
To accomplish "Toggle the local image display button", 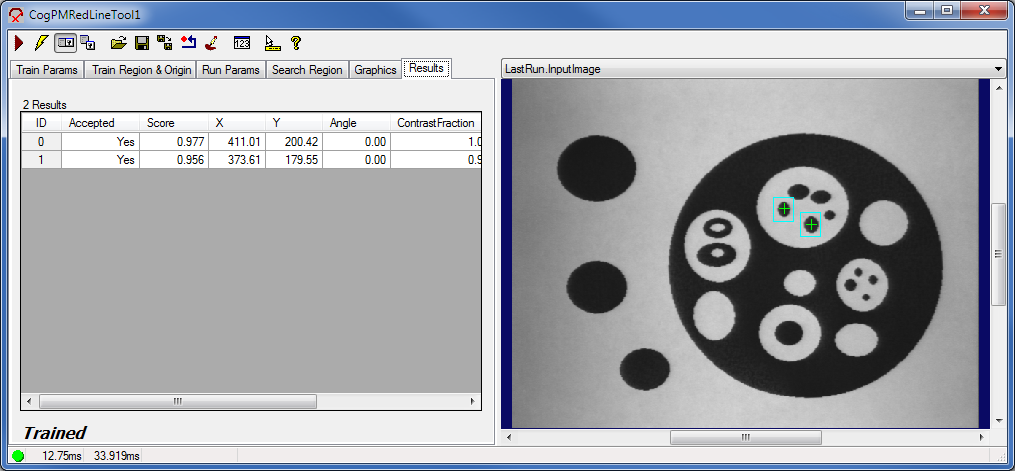I will [65, 43].
